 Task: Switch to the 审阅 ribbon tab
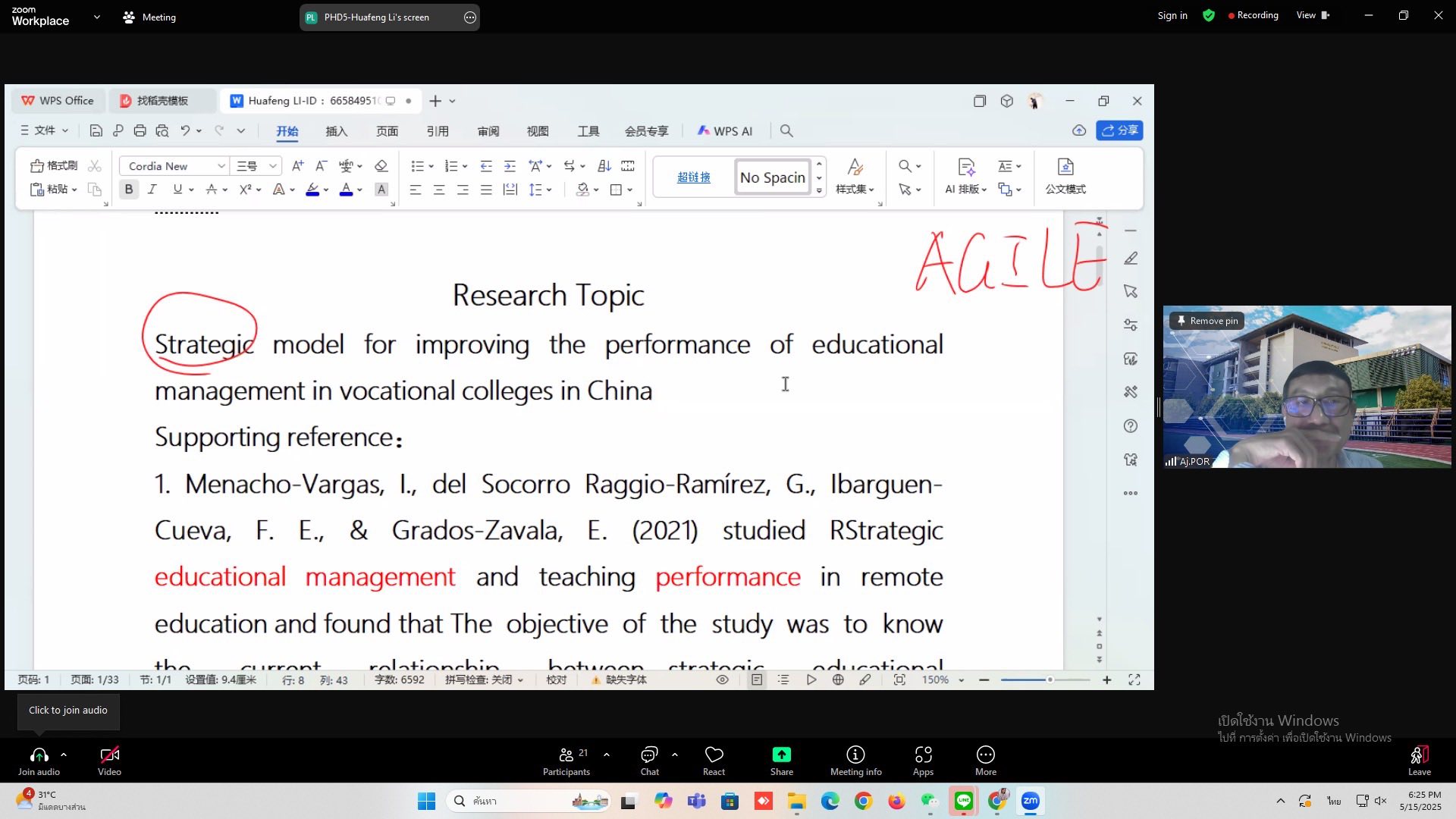(488, 131)
